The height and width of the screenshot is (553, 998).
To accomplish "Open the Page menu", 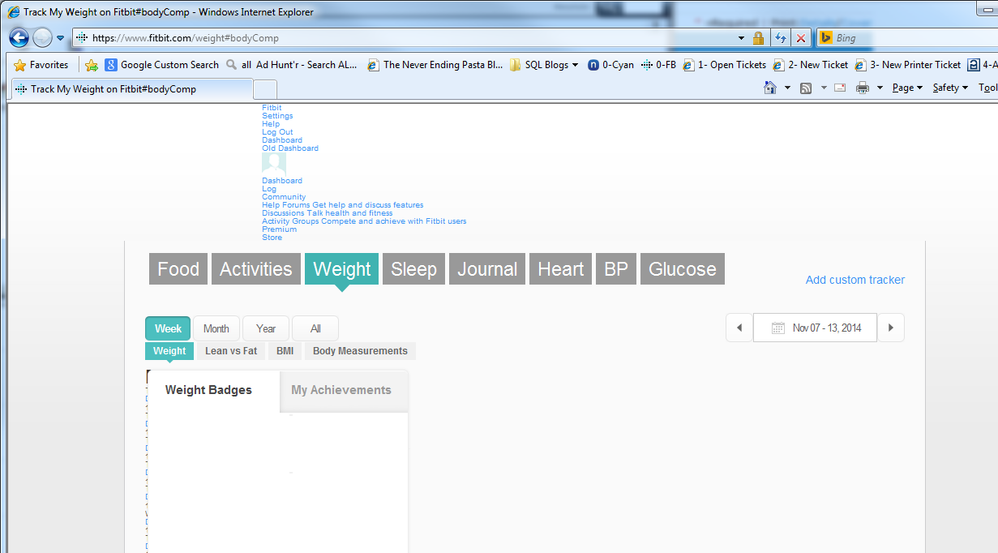I will (907, 88).
